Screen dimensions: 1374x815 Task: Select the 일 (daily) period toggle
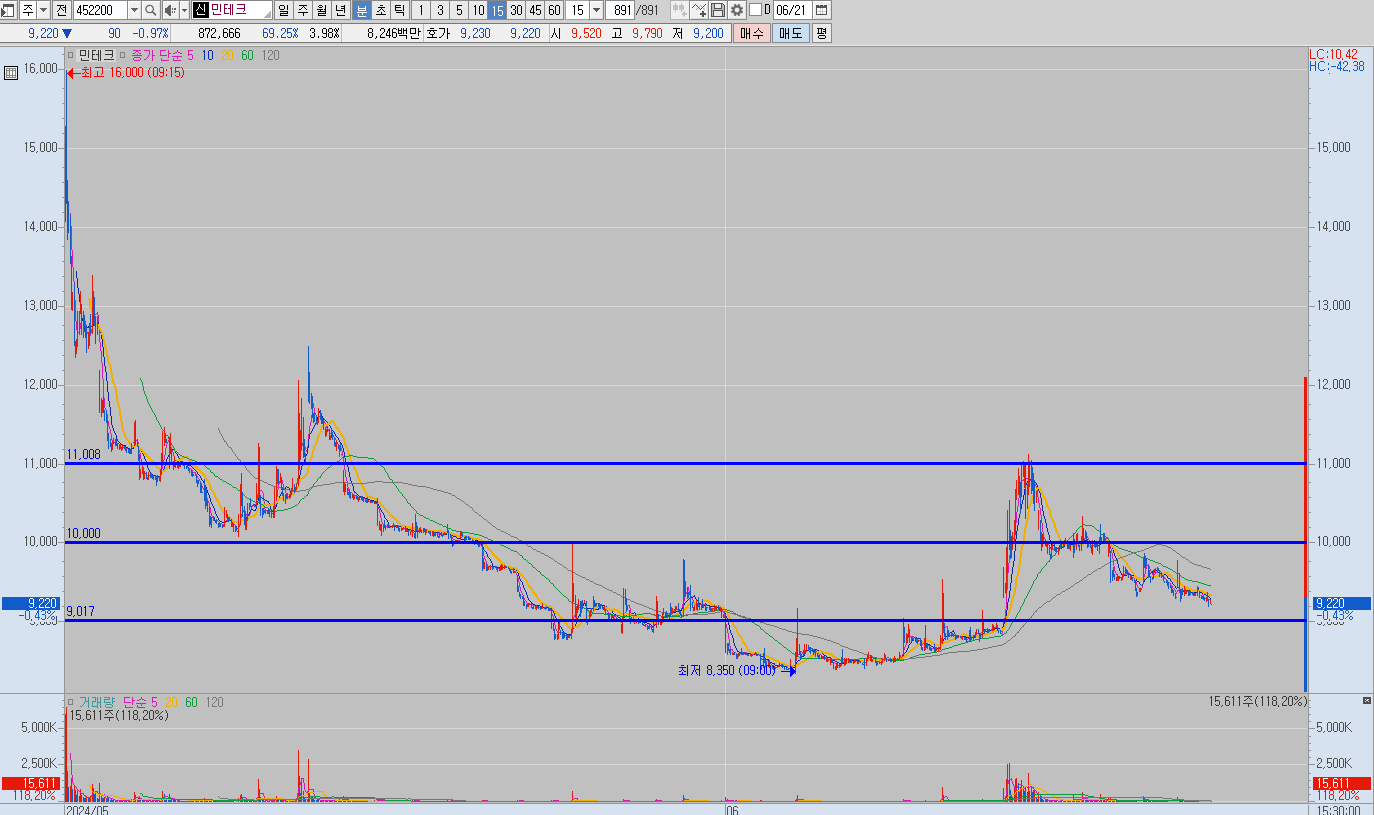coord(283,10)
